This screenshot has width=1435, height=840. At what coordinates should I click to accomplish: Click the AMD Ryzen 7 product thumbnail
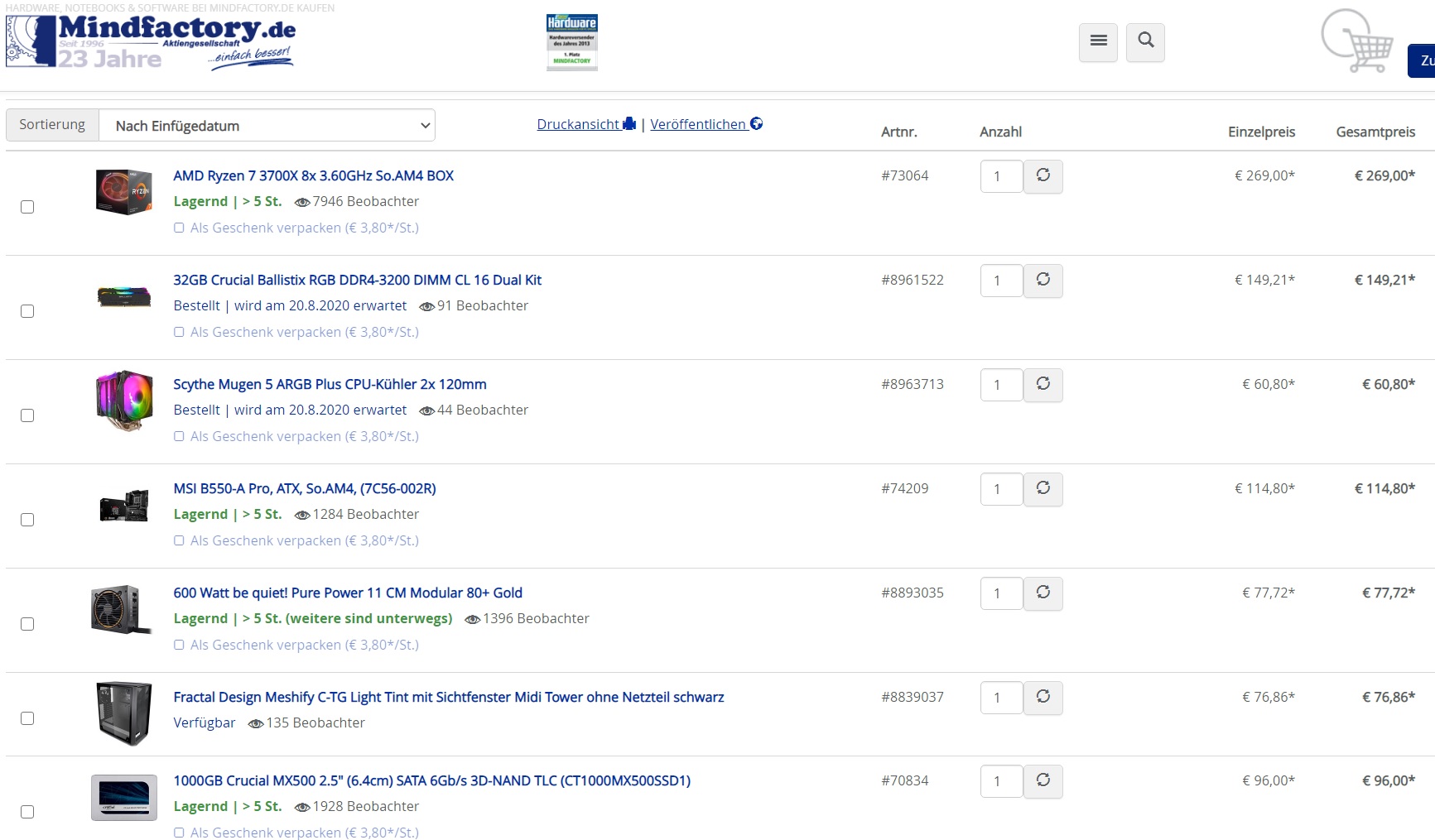pyautogui.click(x=124, y=192)
